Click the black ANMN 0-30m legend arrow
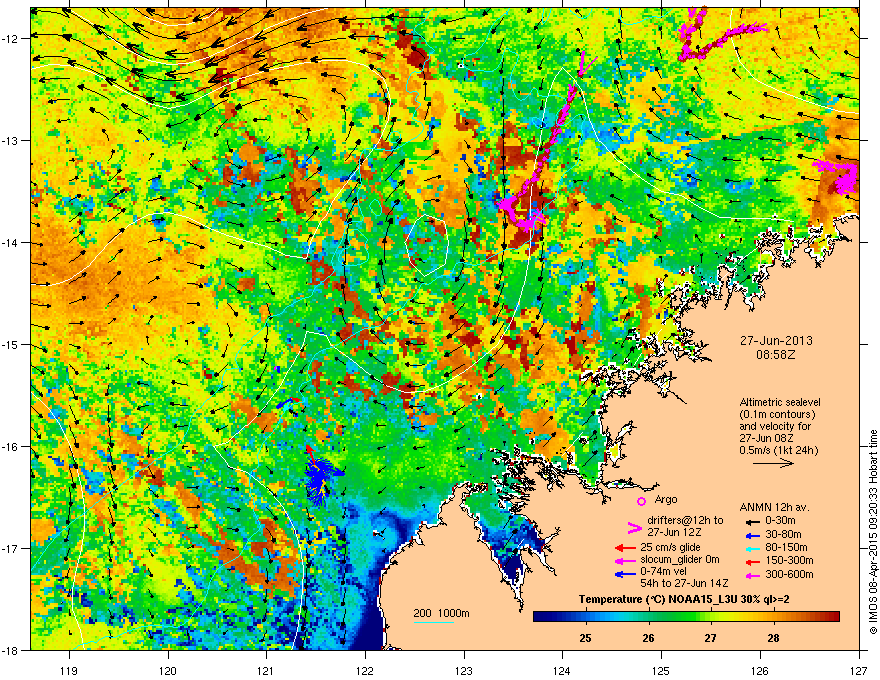 751,521
